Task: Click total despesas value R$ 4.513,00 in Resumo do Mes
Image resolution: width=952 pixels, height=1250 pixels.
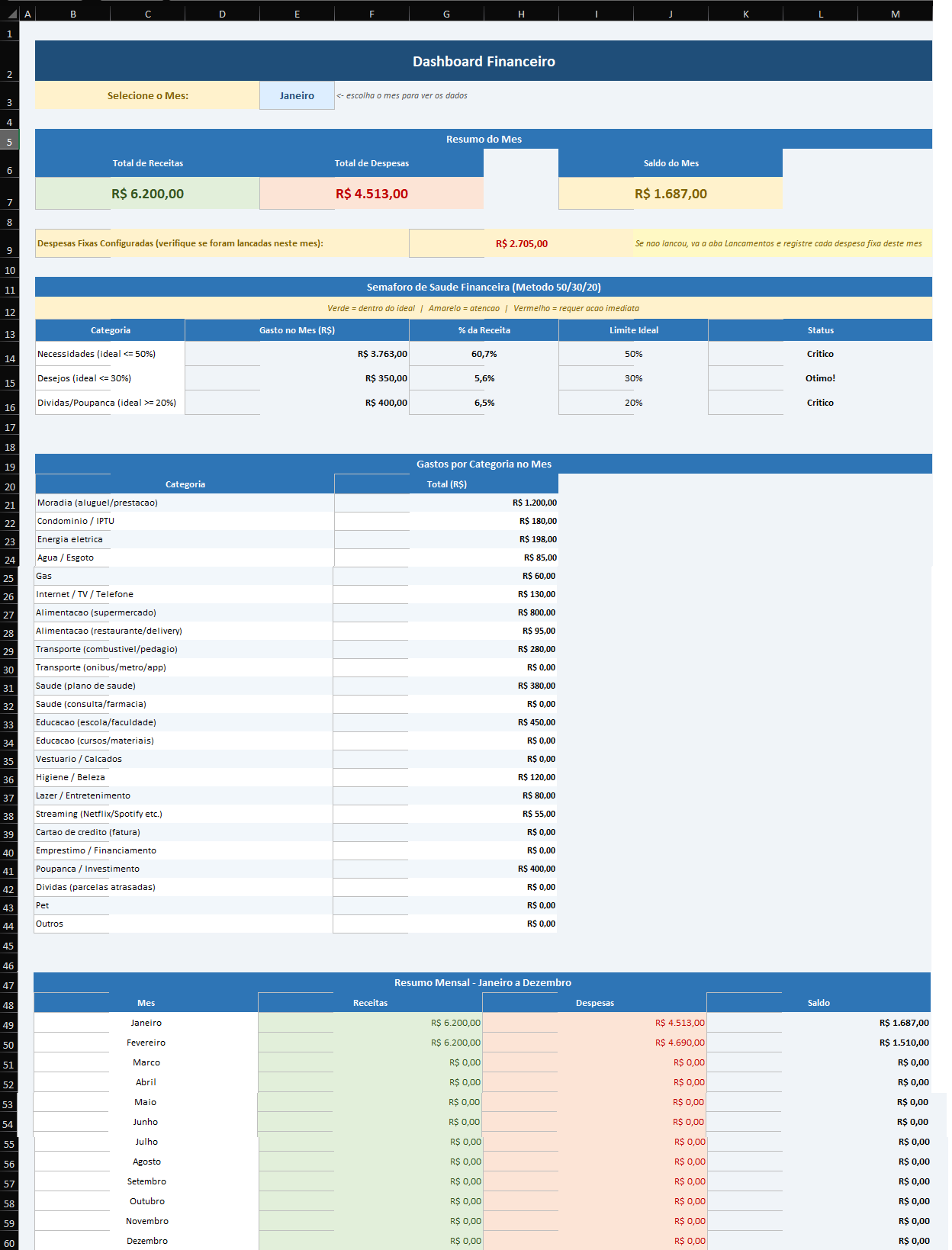Action: click(x=371, y=194)
